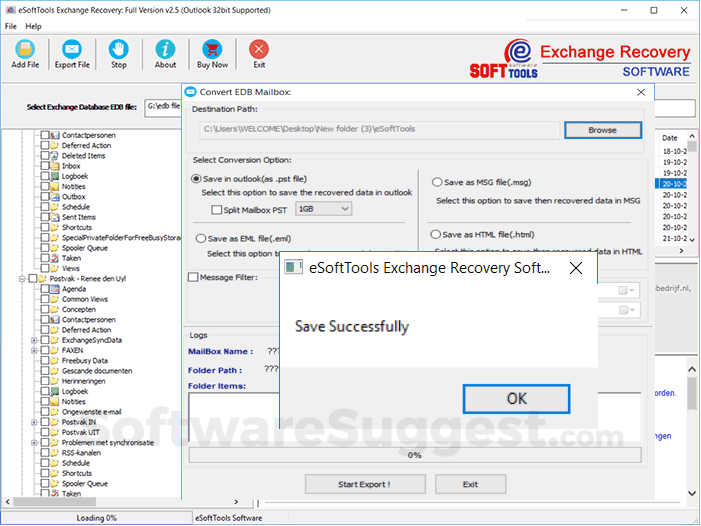Expand Problemen met synchronisatie tree node
The image size is (701, 526).
34,442
